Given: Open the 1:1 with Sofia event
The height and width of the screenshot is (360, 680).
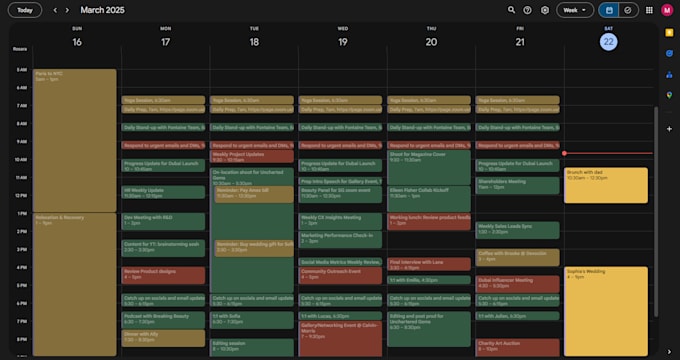Looking at the screenshot, I should 252,320.
